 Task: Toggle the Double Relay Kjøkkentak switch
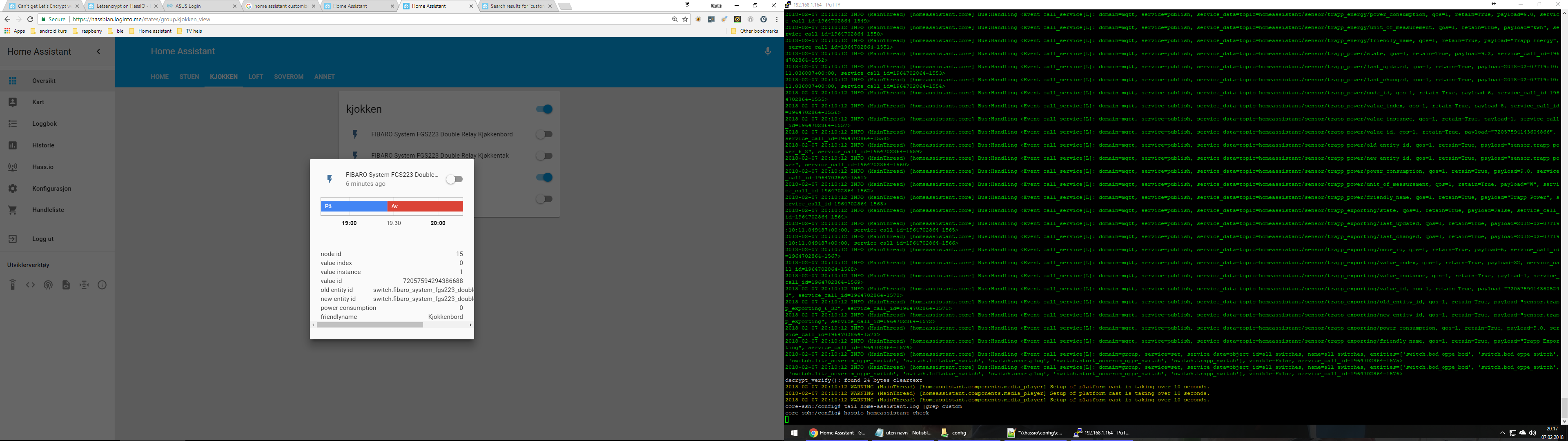coord(544,156)
